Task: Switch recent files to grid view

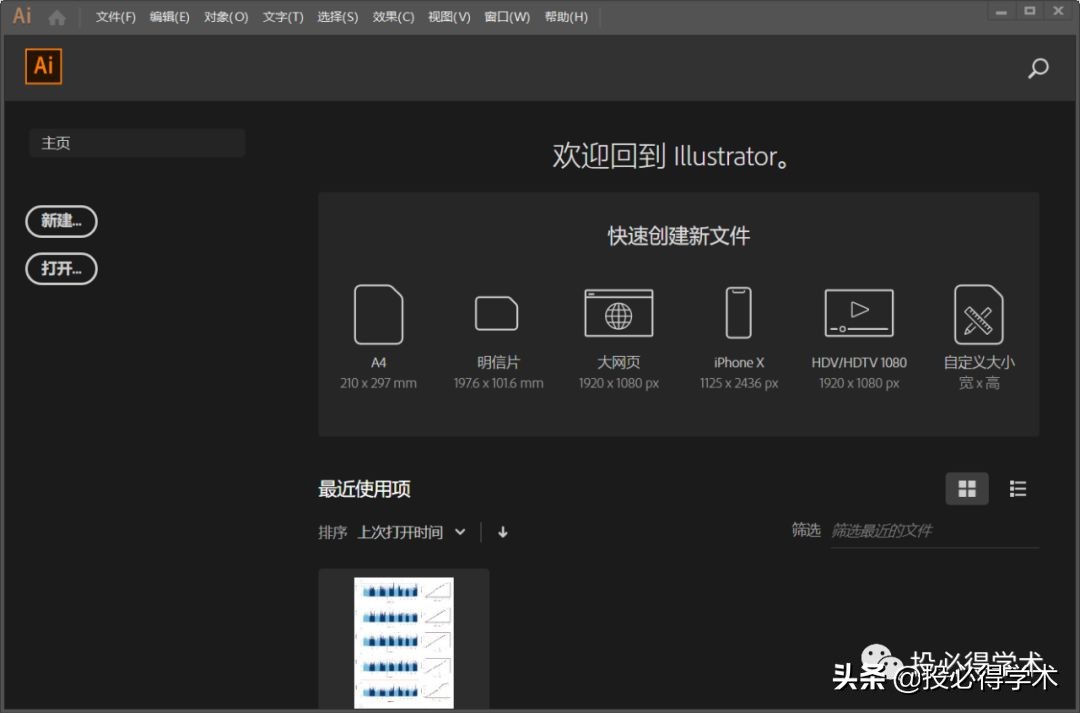Action: point(966,488)
